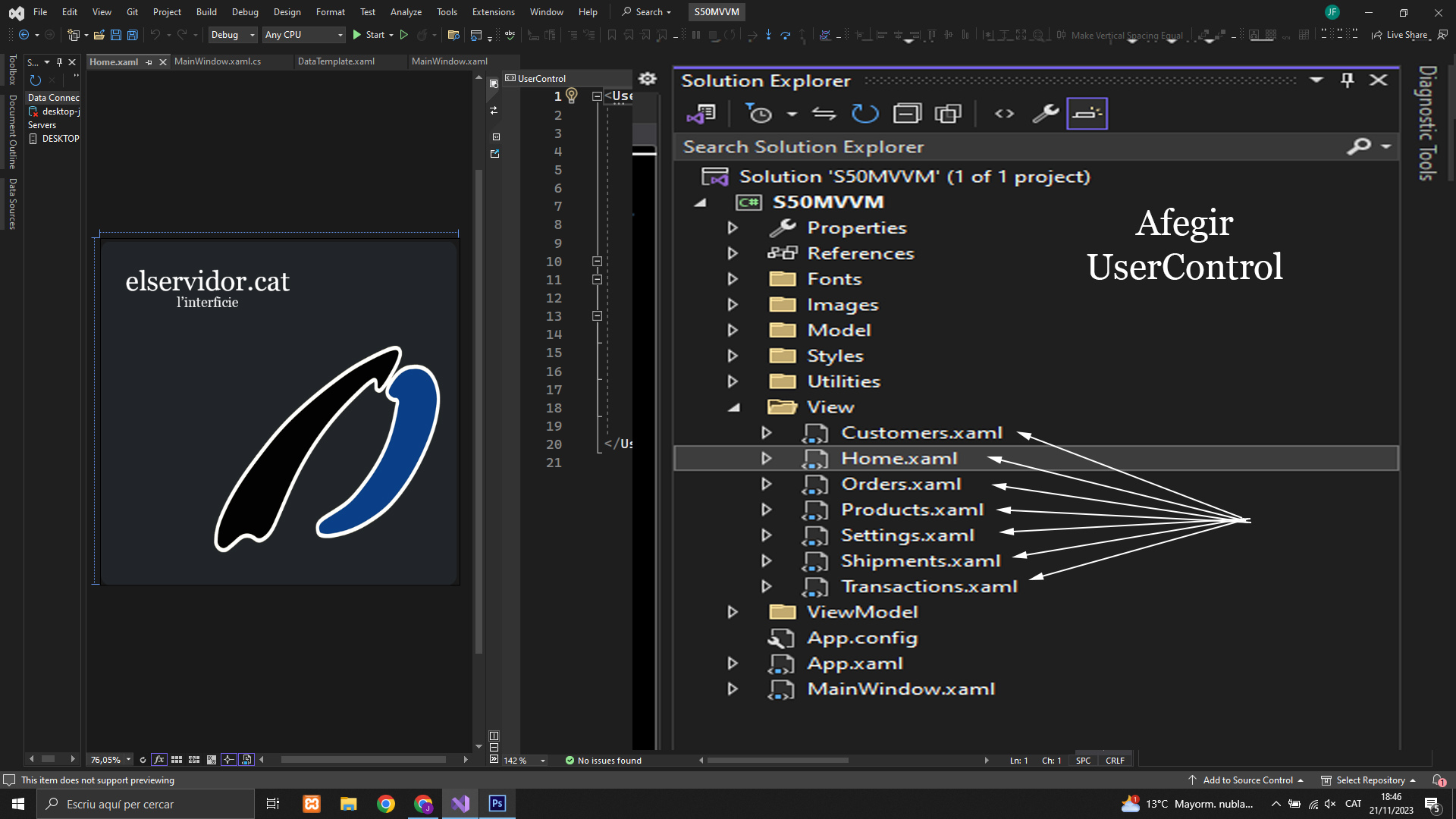
Task: Toggle snap to snaplines in designer bar
Action: [x=228, y=759]
